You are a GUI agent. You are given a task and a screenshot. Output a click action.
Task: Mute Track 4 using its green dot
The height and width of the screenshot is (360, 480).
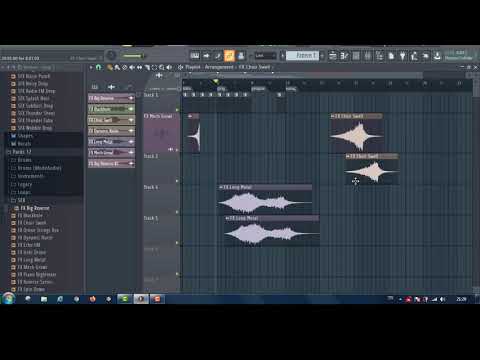tap(177, 212)
